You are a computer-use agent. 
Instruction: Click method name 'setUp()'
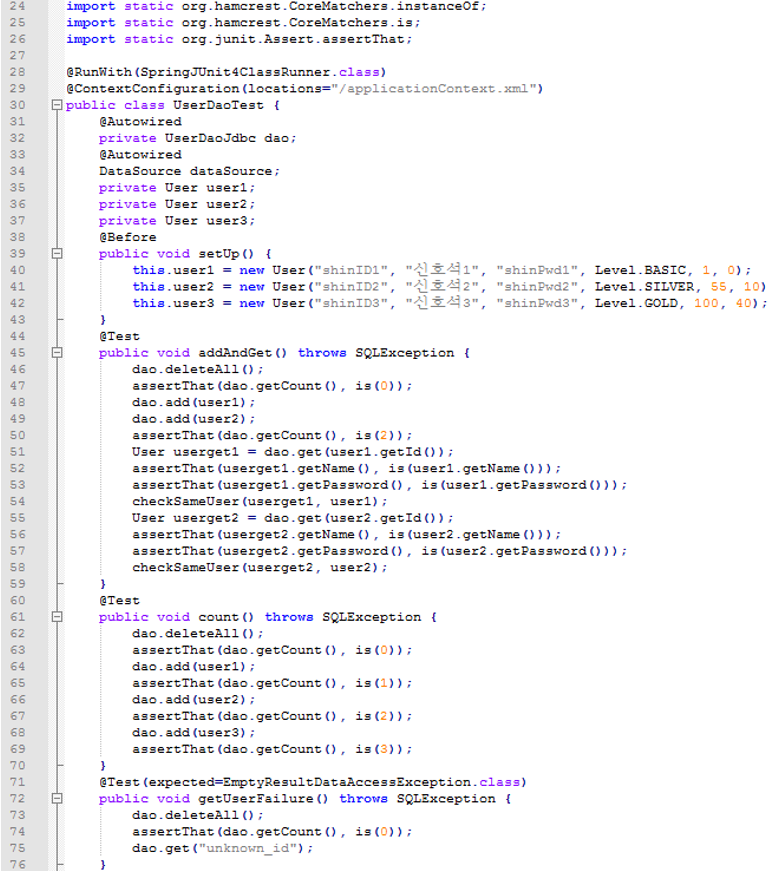(x=226, y=254)
